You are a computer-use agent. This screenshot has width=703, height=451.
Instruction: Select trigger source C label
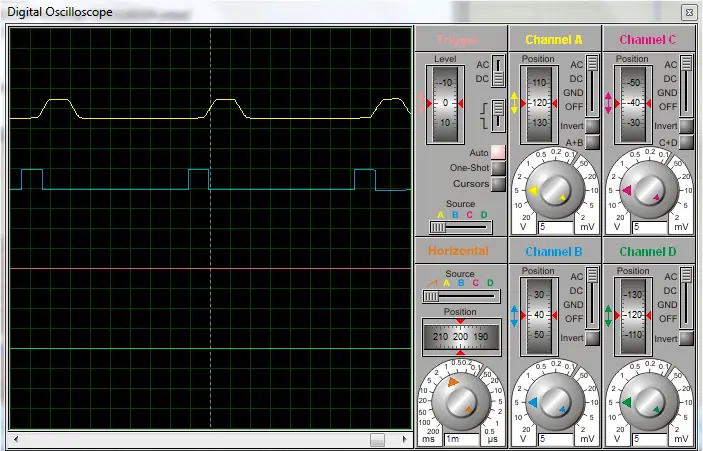click(469, 215)
